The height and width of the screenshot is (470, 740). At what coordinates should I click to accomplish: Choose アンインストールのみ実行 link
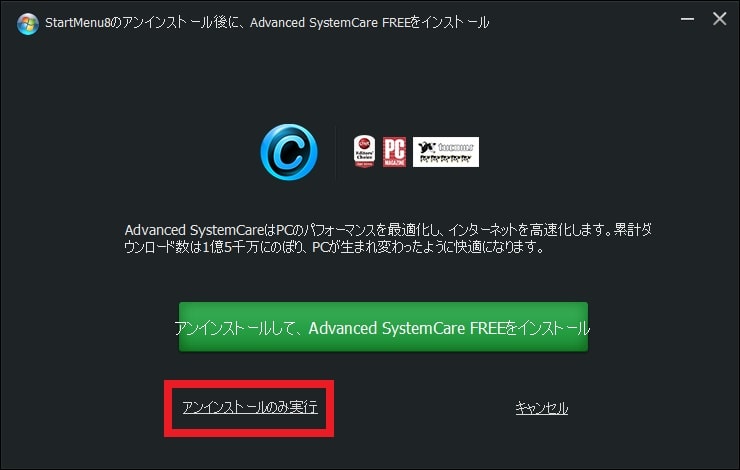250,407
